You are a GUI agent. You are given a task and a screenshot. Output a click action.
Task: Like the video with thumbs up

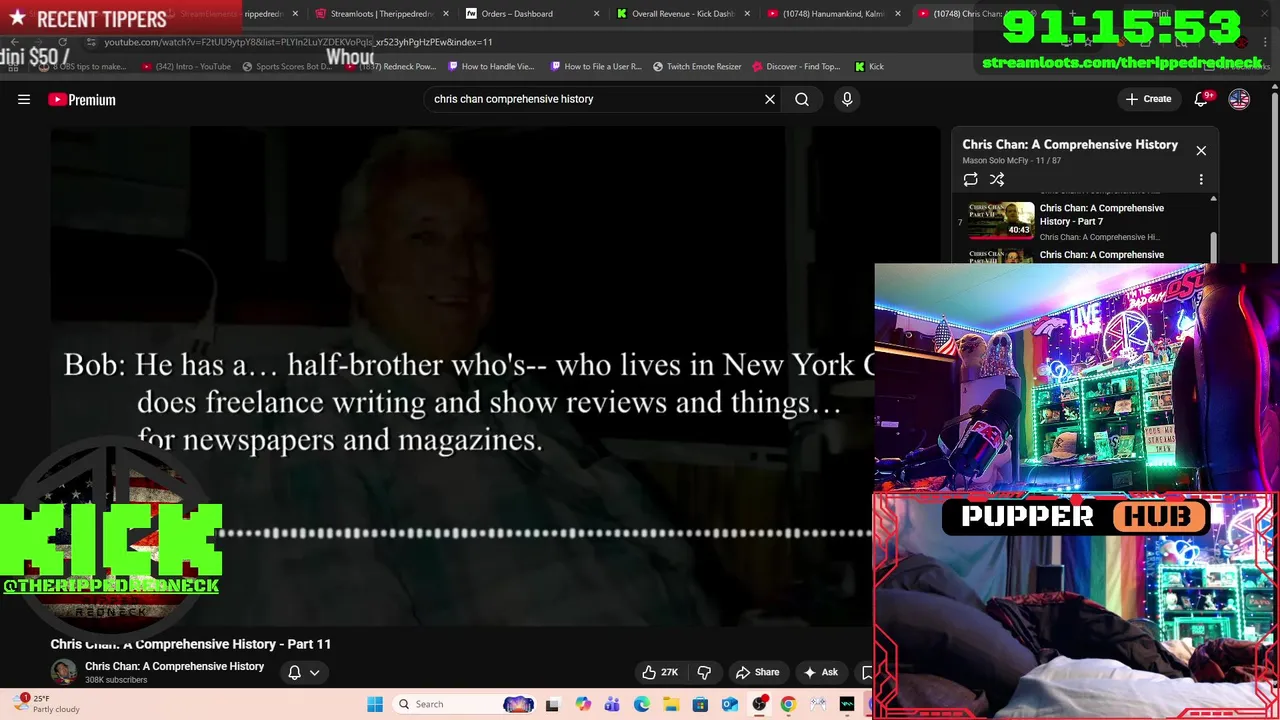click(x=660, y=673)
